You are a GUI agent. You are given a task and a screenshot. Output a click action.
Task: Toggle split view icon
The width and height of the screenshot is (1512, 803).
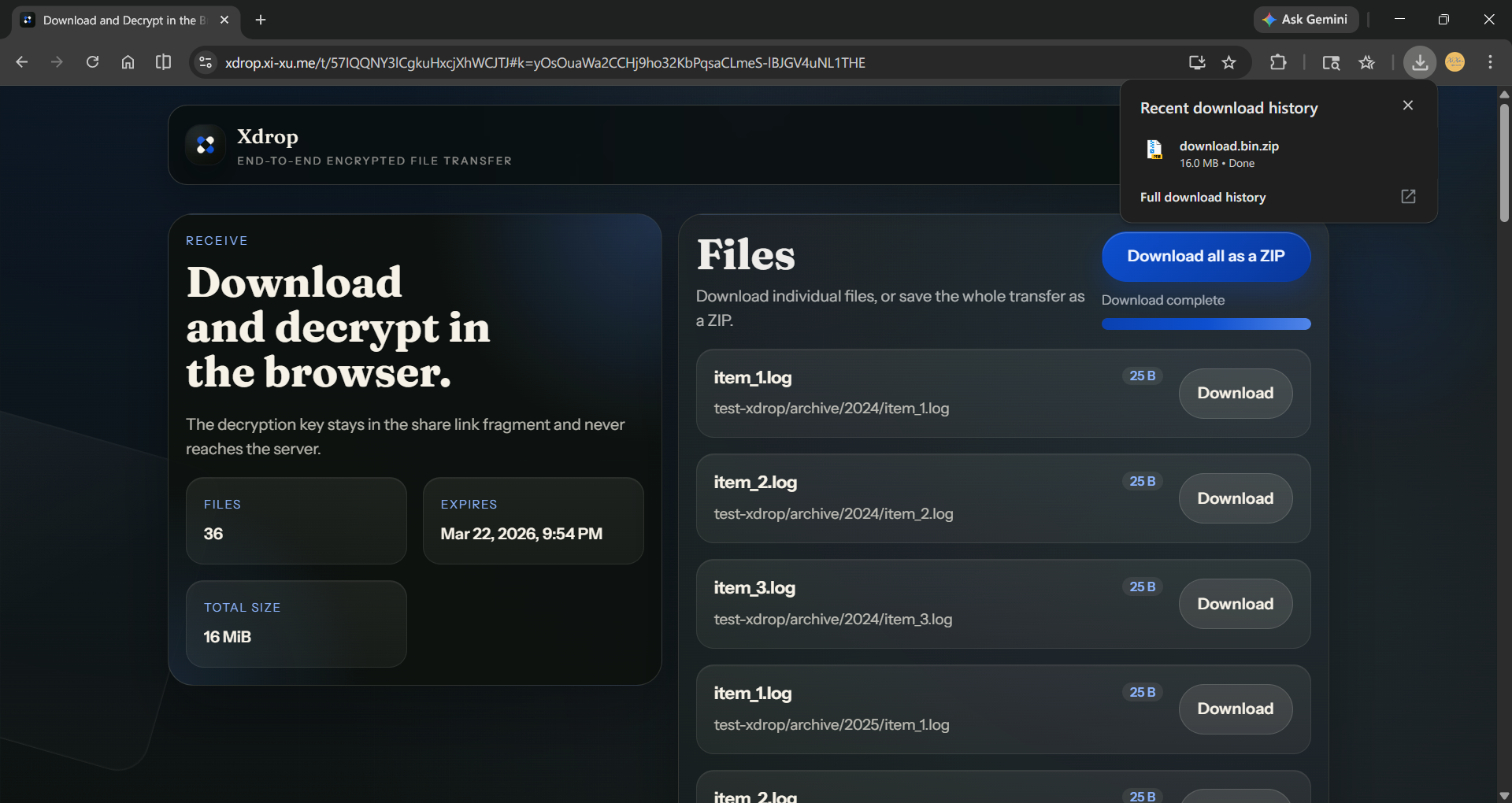[x=163, y=62]
